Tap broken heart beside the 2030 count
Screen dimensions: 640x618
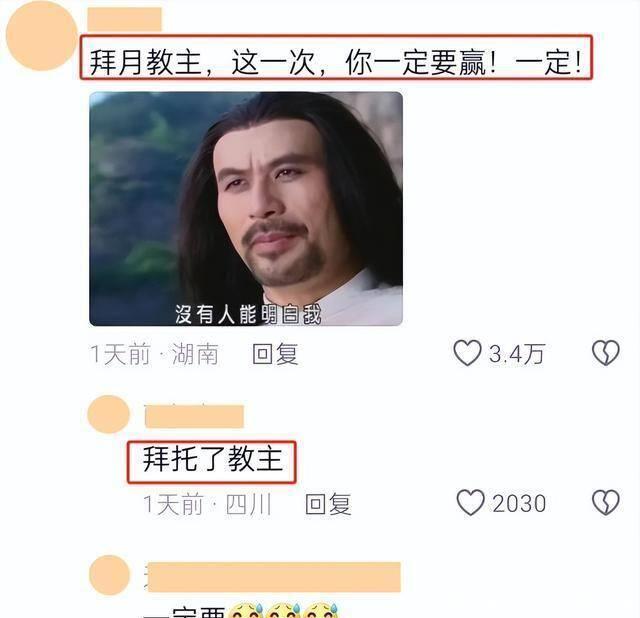pyautogui.click(x=606, y=502)
